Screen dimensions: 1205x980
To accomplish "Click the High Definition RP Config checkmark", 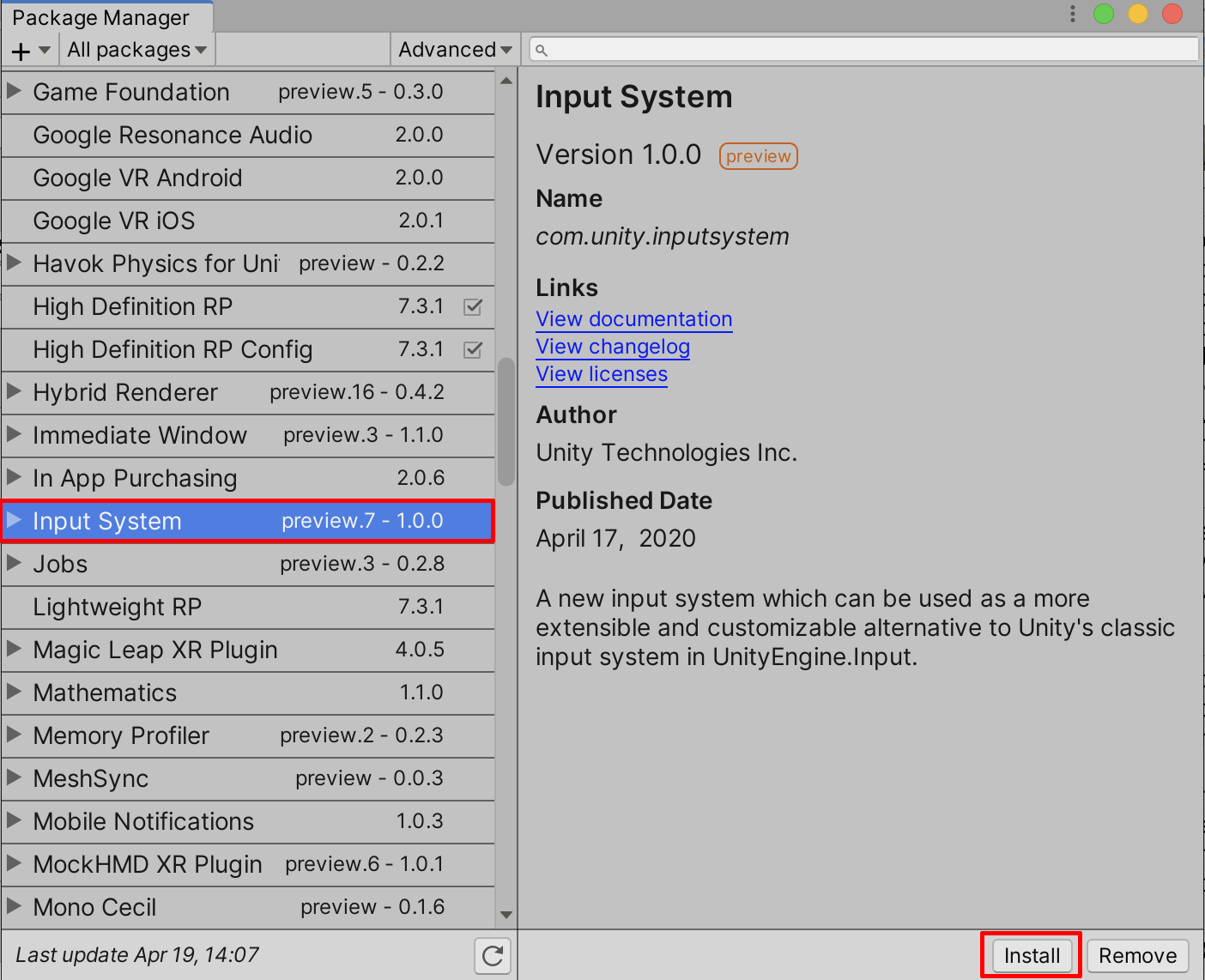I will 473,350.
